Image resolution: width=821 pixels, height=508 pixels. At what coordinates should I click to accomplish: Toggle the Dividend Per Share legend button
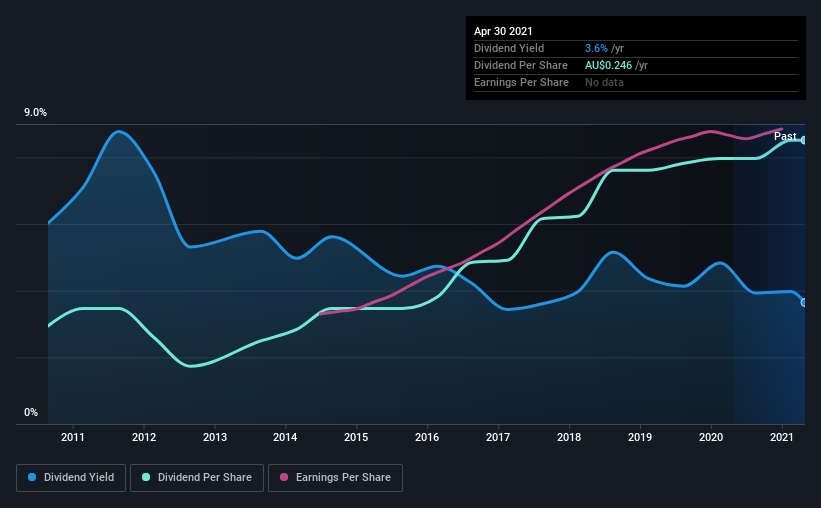tap(197, 478)
